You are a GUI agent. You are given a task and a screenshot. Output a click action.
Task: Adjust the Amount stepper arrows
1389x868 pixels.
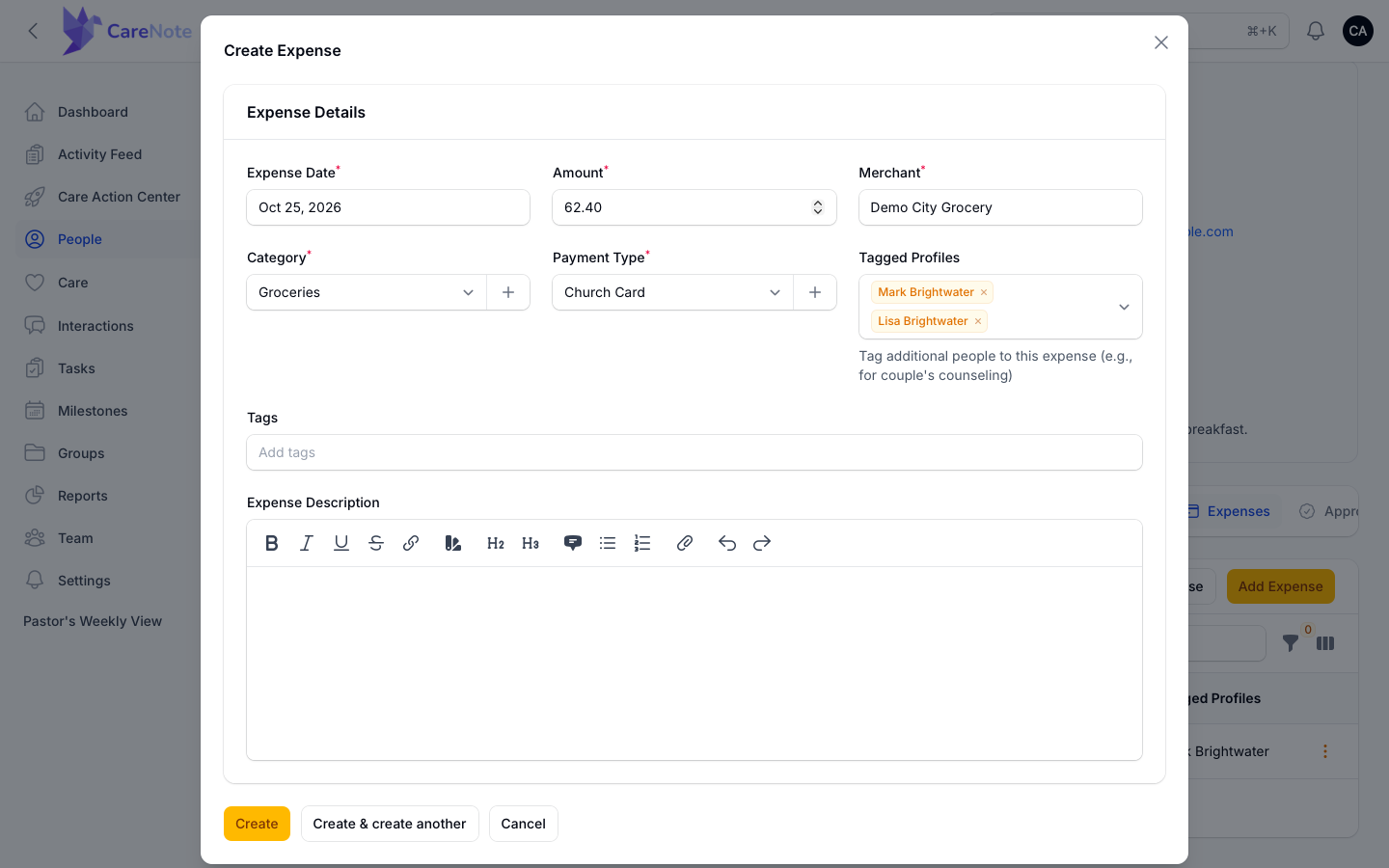pos(818,207)
